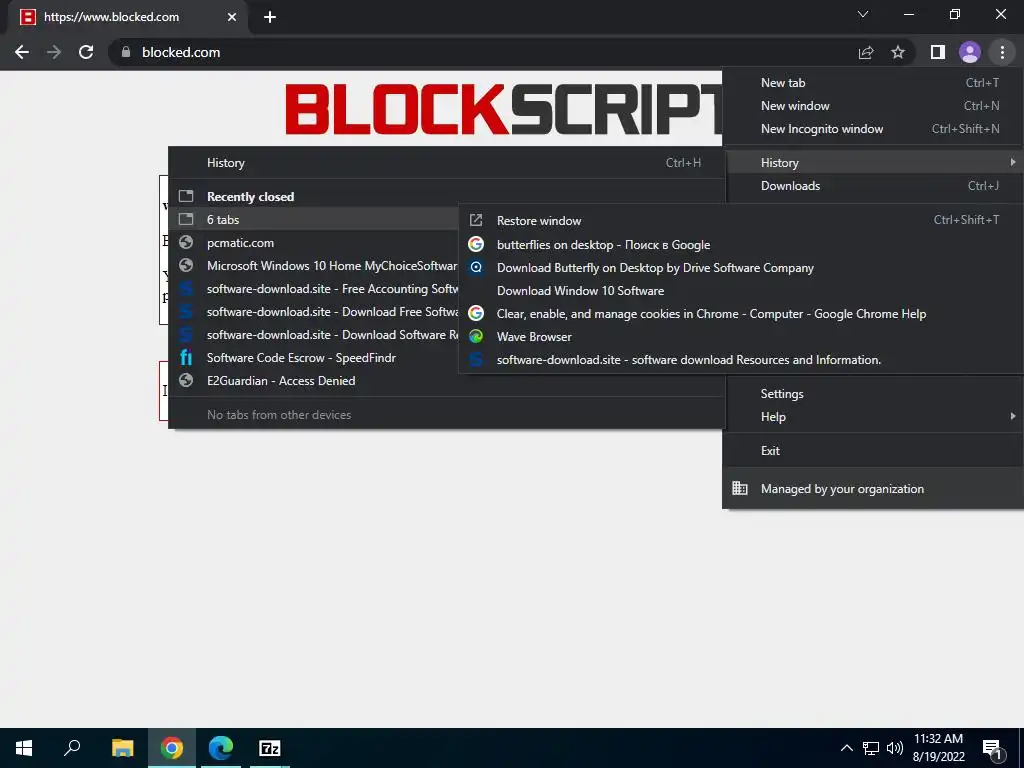Open File Explorer from taskbar
Screen dimensions: 1024x768
click(x=122, y=748)
